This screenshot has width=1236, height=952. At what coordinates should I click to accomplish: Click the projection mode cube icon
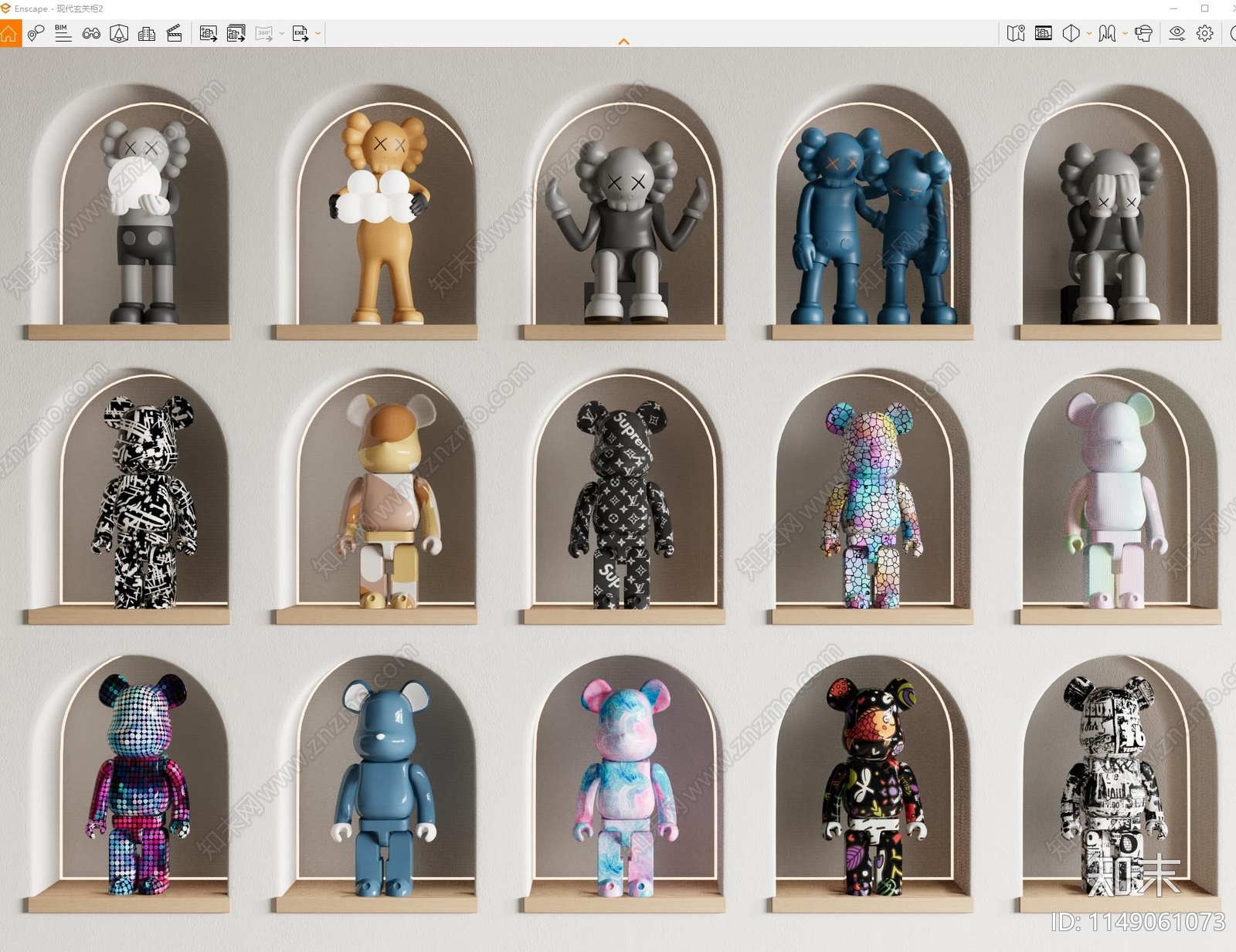click(1071, 33)
